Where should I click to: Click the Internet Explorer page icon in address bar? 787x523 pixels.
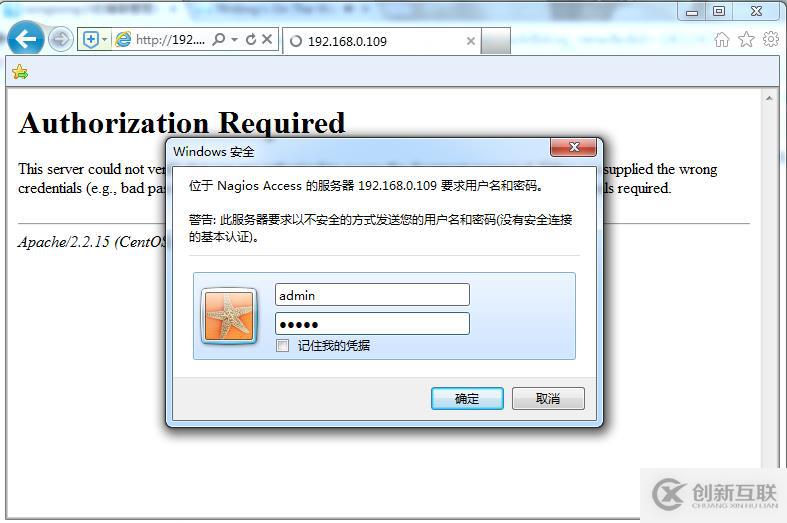click(x=123, y=39)
